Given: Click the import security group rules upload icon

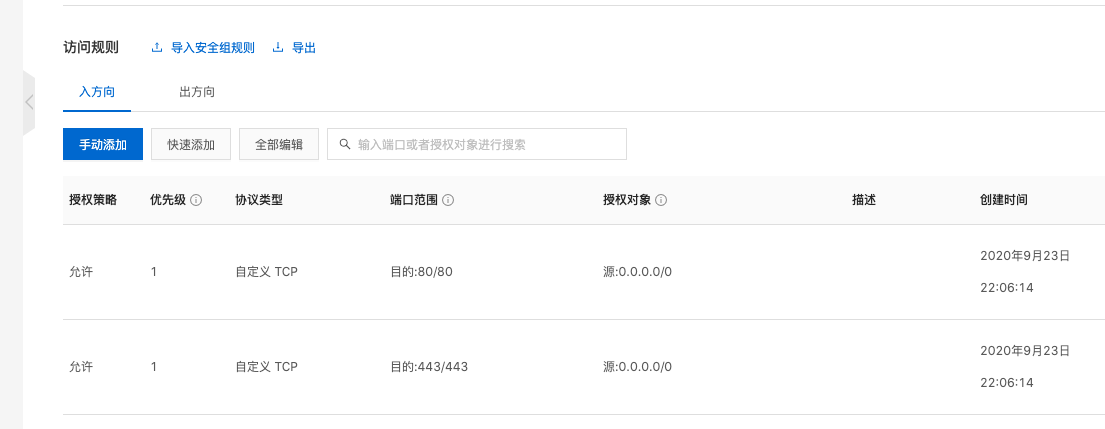Looking at the screenshot, I should [x=157, y=48].
